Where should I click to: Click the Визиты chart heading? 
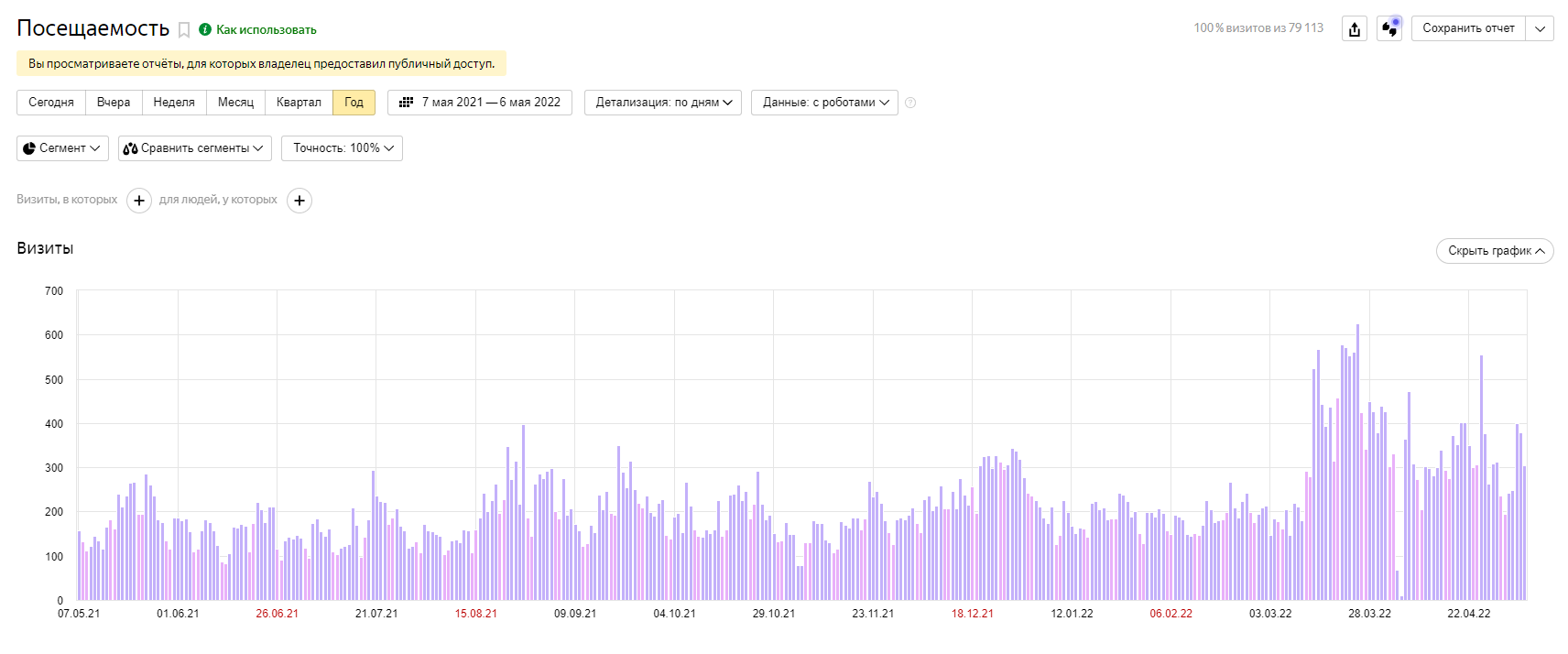pos(45,248)
